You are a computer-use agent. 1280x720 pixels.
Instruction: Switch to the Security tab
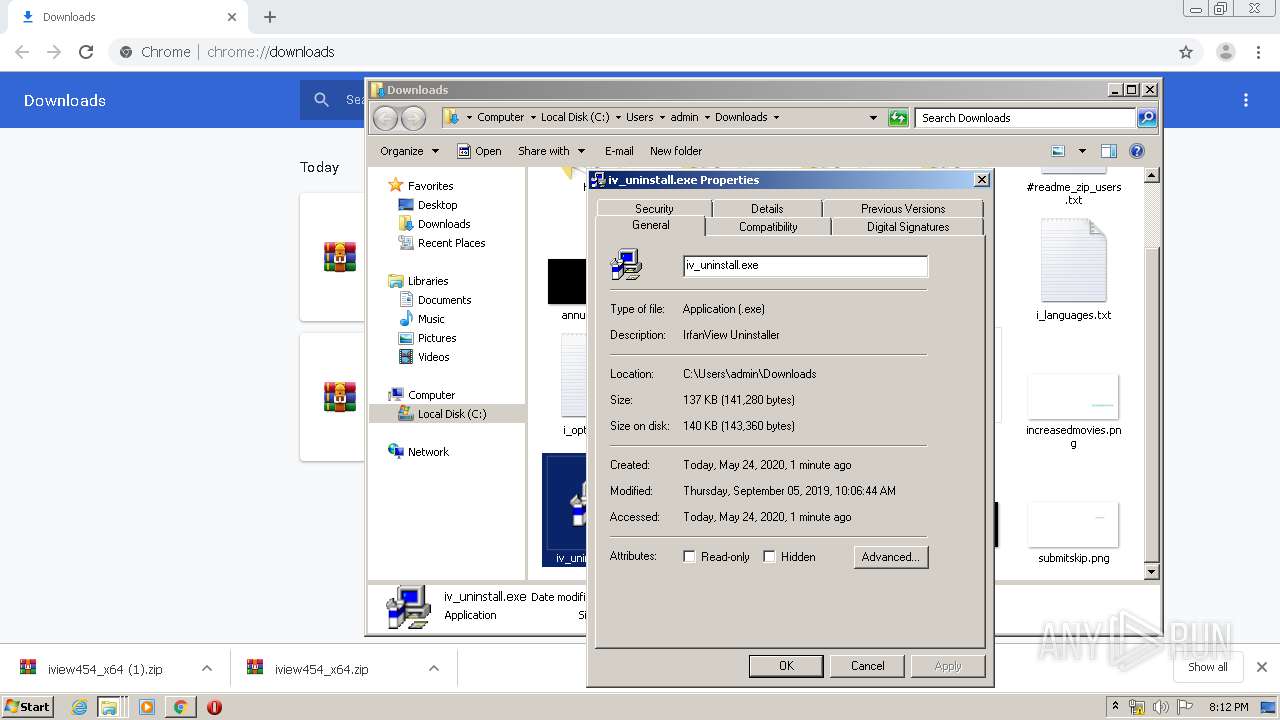tap(654, 208)
